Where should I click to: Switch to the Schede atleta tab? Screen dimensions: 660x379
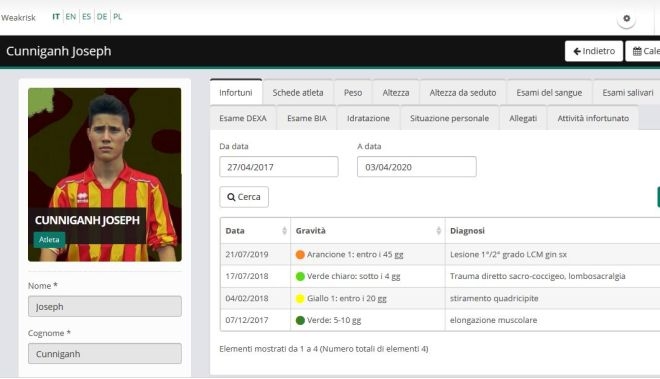[298, 92]
